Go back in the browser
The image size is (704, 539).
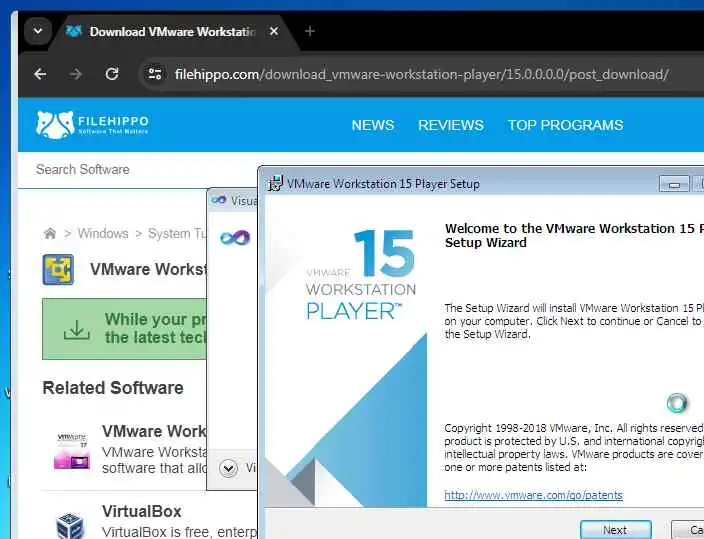(40, 74)
